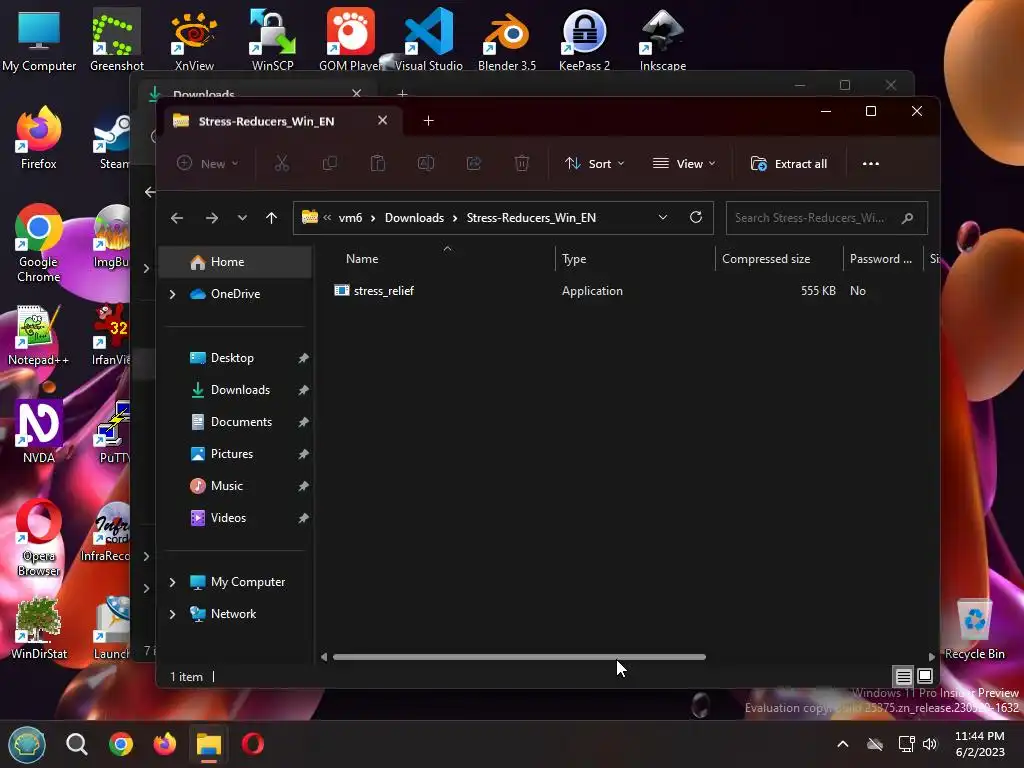Viewport: 1024px width, 768px height.
Task: Open NVDA desktop shortcut
Action: coord(39,432)
